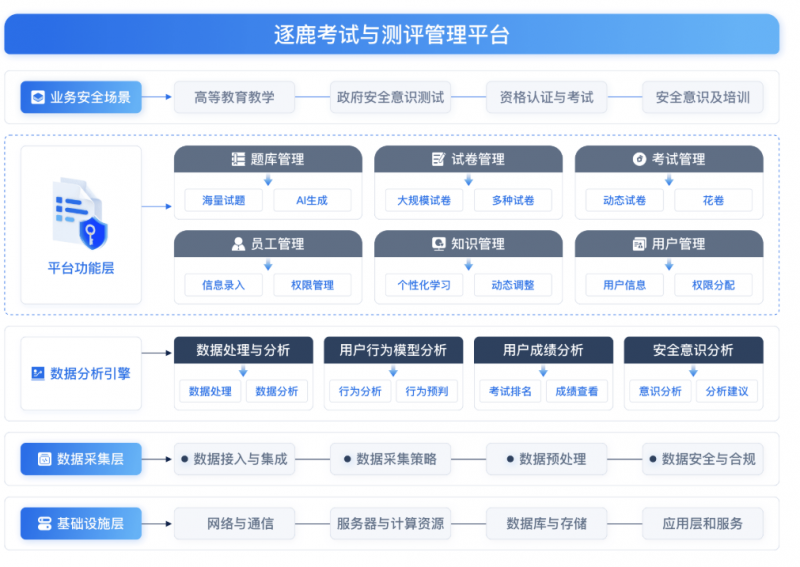Click the 数据采集层 icon
Screen dimensions: 800x567
pyautogui.click(x=44, y=459)
